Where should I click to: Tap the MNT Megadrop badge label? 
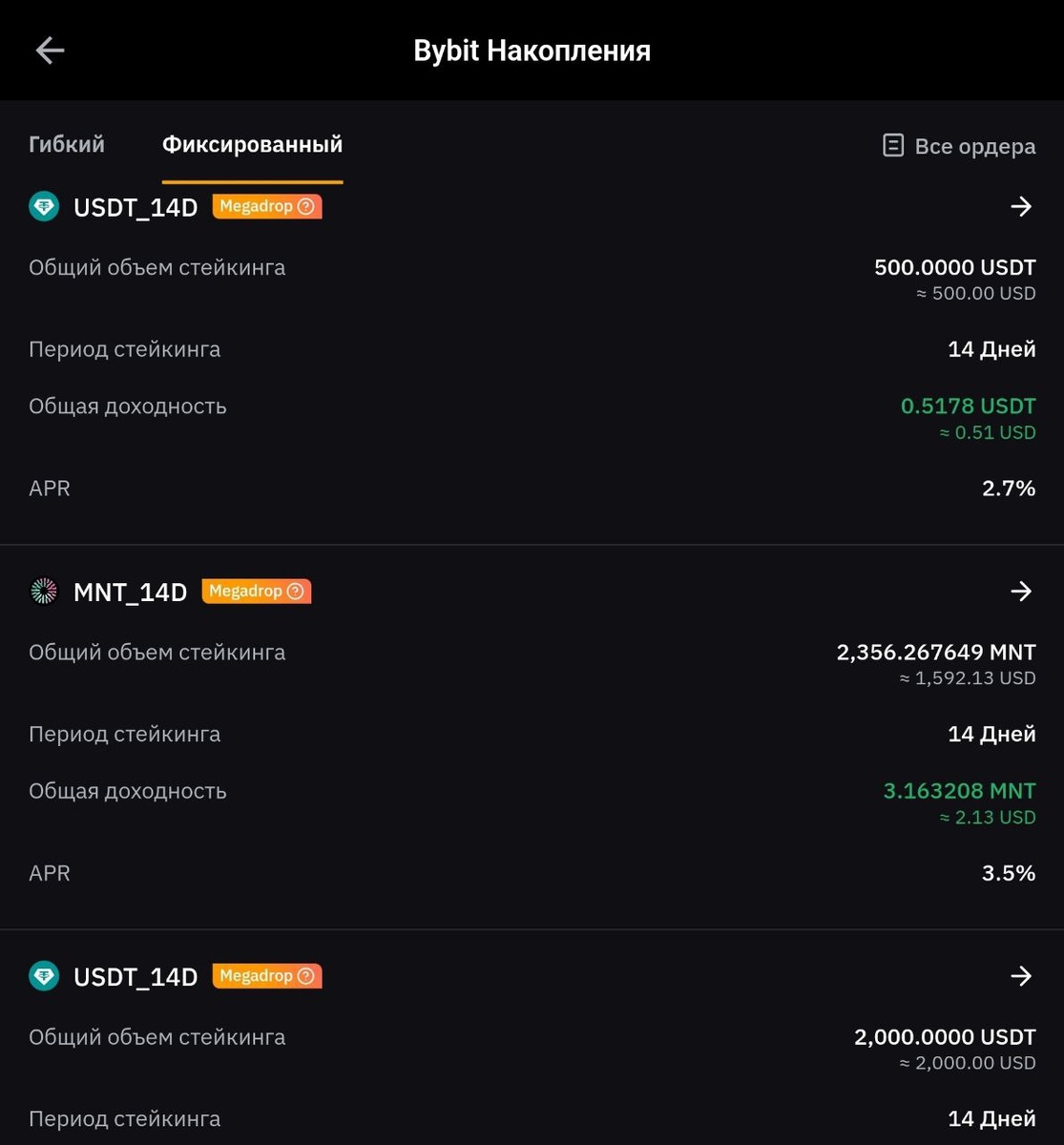(245, 592)
